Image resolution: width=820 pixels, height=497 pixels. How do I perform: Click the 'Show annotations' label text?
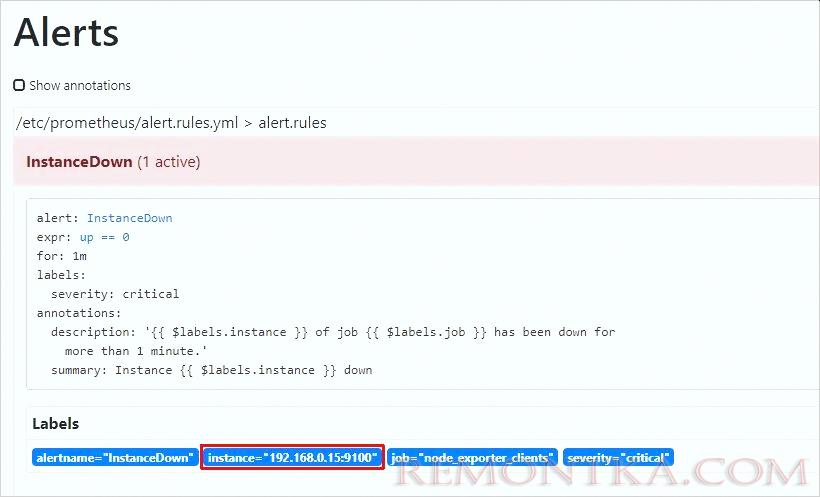pyautogui.click(x=80, y=85)
